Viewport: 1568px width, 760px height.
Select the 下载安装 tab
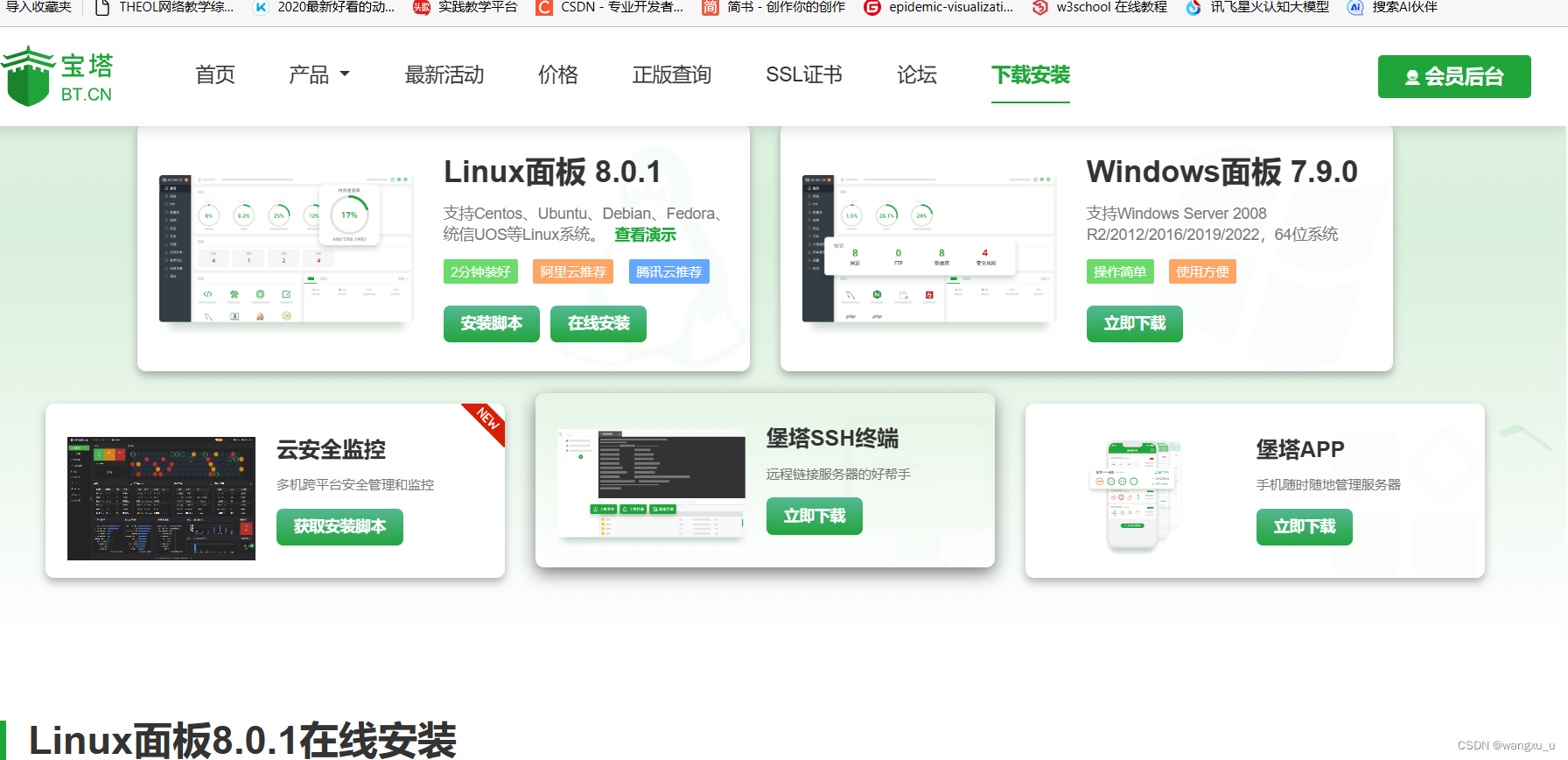pyautogui.click(x=1031, y=75)
